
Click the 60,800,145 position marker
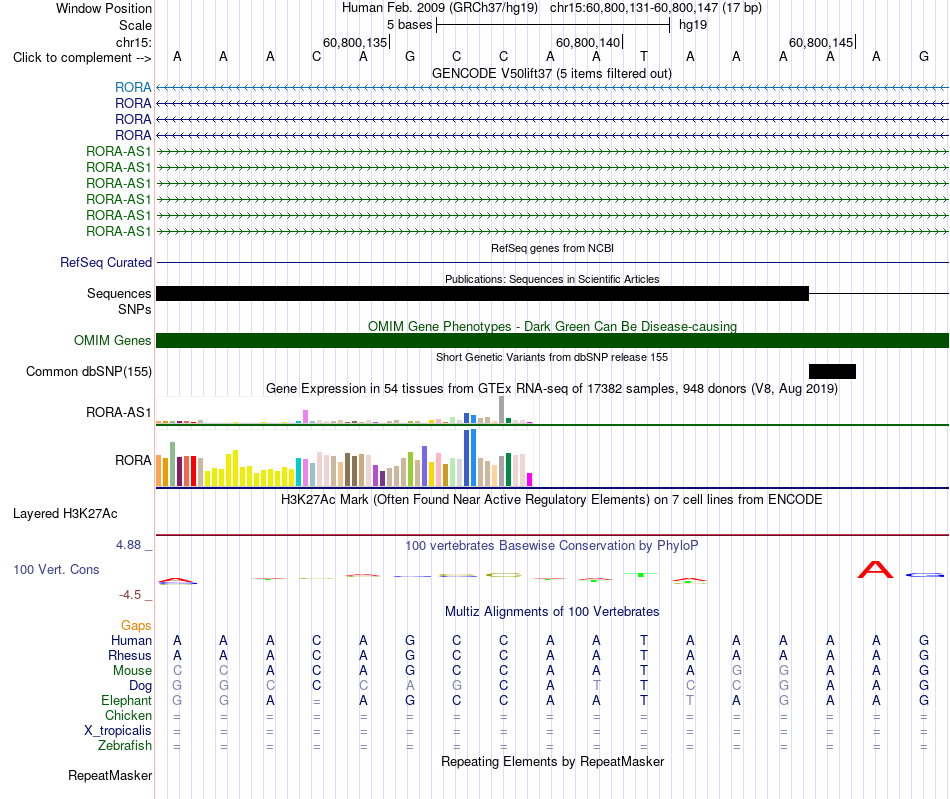(821, 42)
